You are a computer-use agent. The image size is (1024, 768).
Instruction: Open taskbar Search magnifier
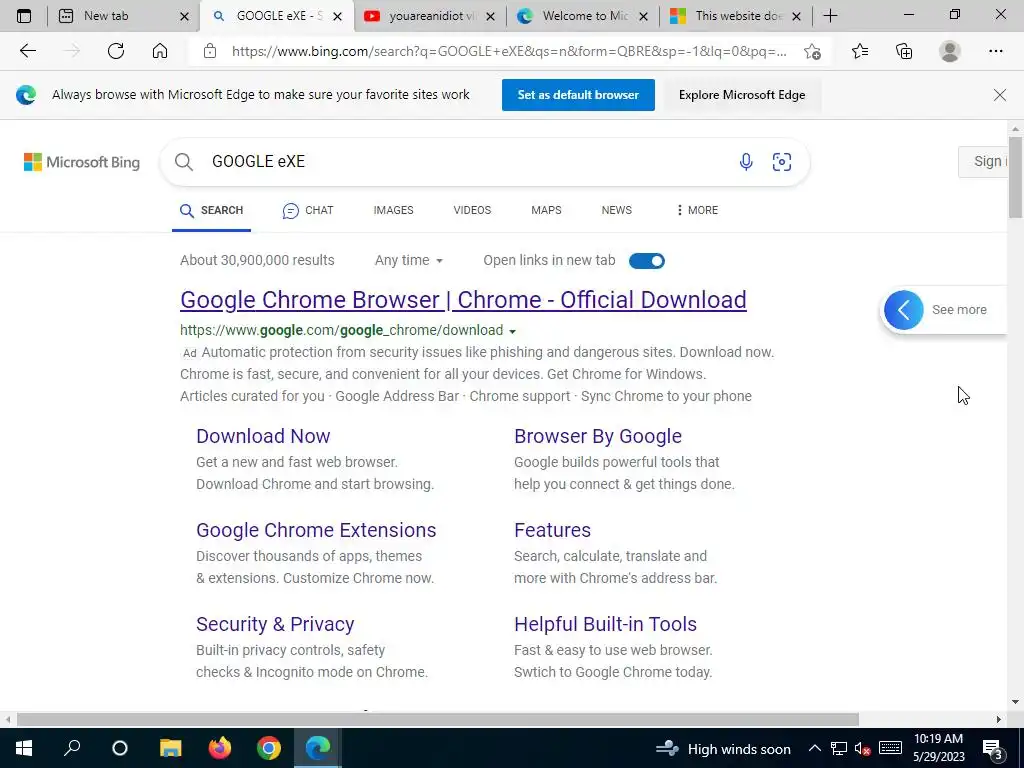pos(72,748)
